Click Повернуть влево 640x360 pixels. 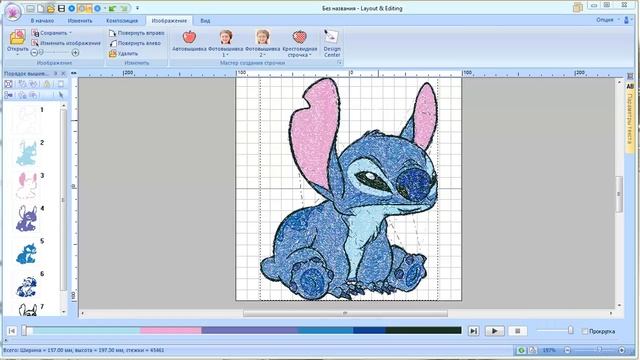point(135,43)
